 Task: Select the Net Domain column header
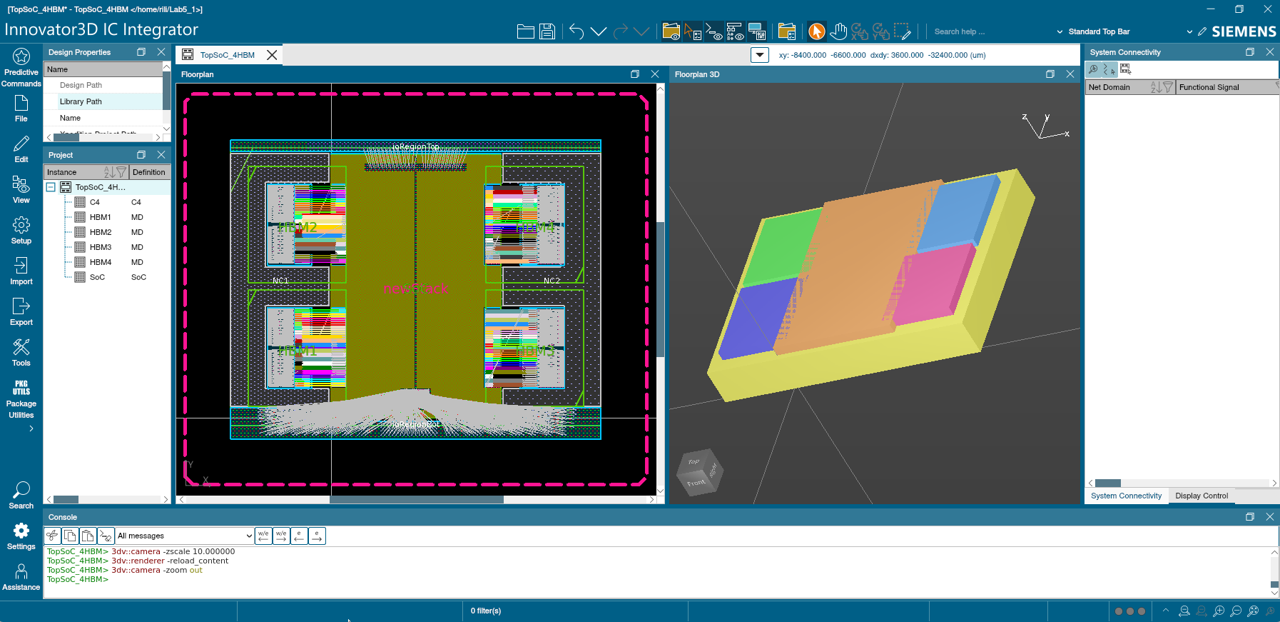point(1111,87)
